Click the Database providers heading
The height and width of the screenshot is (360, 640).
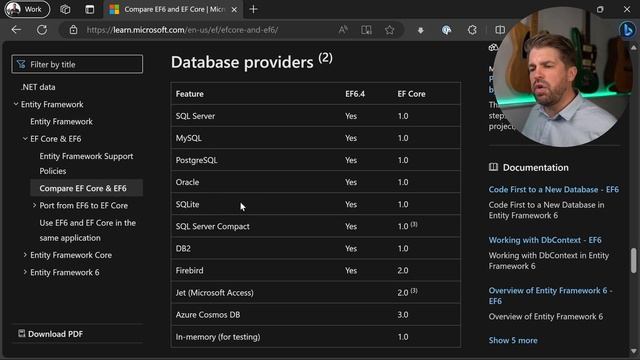(251, 62)
